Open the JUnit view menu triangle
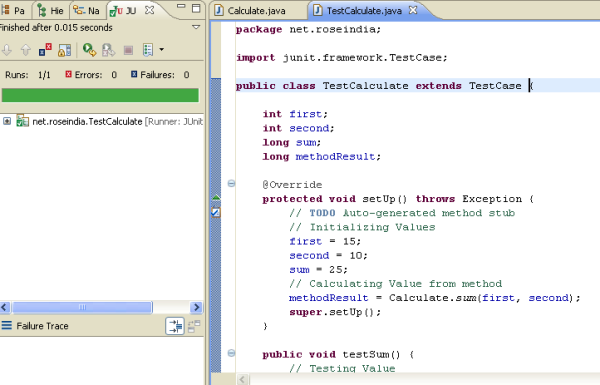Viewport: 600px width, 385px height. (196, 27)
